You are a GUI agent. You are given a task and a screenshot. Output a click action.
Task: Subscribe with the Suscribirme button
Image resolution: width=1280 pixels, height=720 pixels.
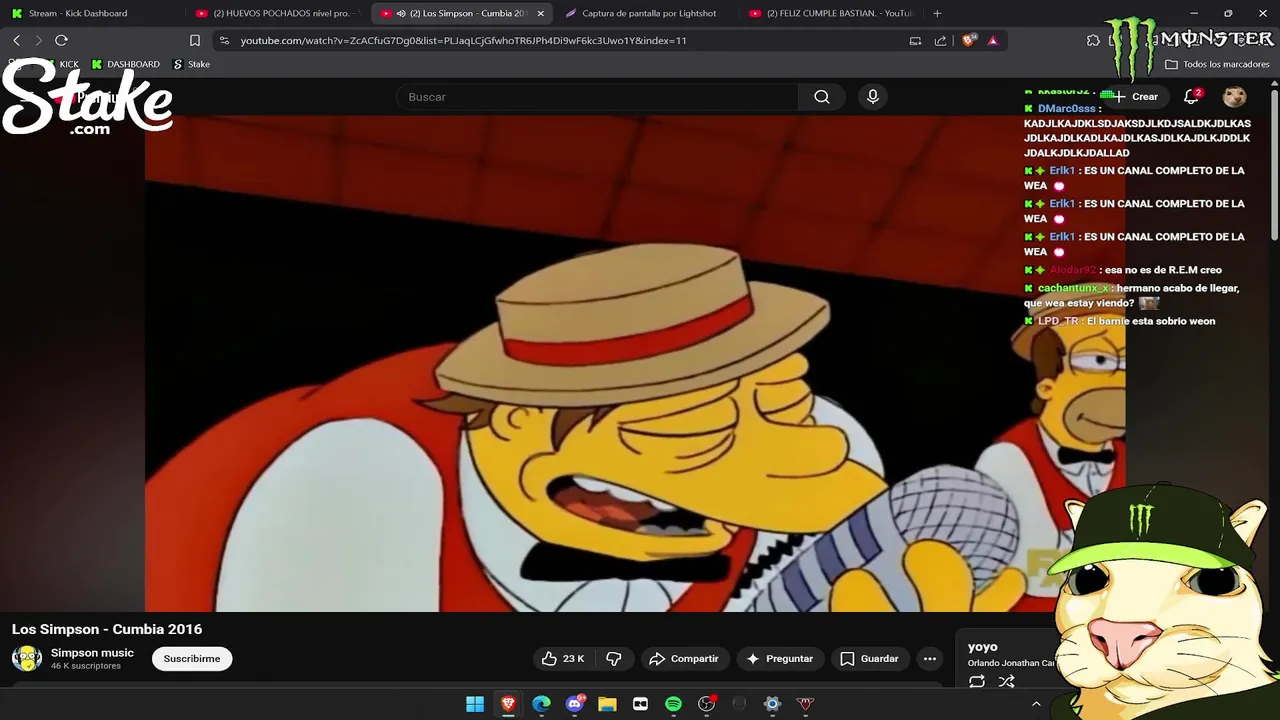192,658
